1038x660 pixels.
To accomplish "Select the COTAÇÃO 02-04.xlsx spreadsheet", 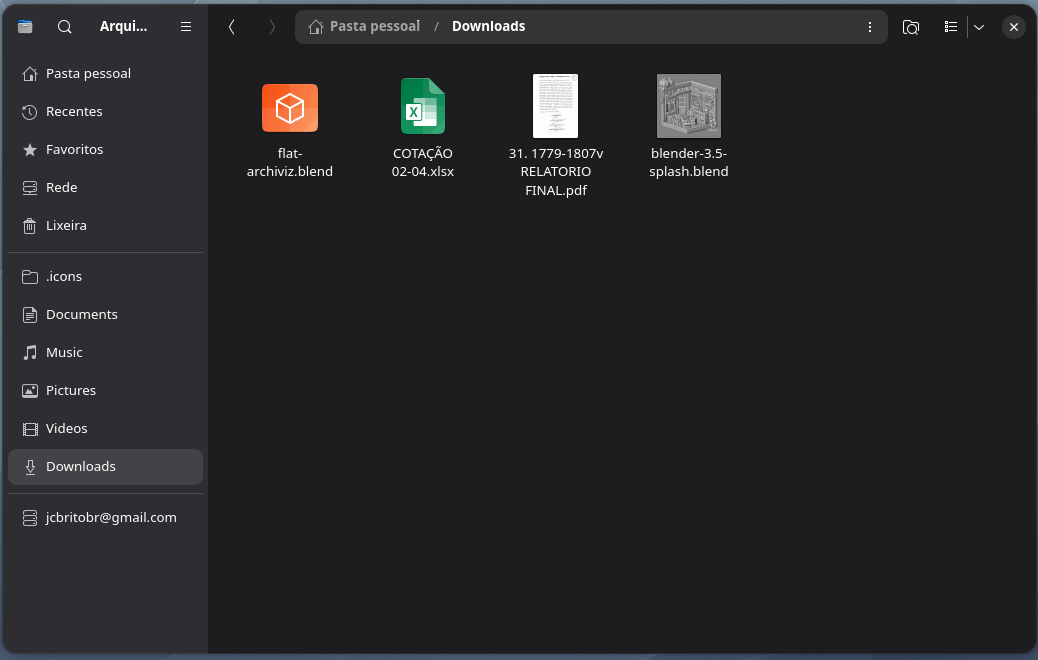I will 423,106.
